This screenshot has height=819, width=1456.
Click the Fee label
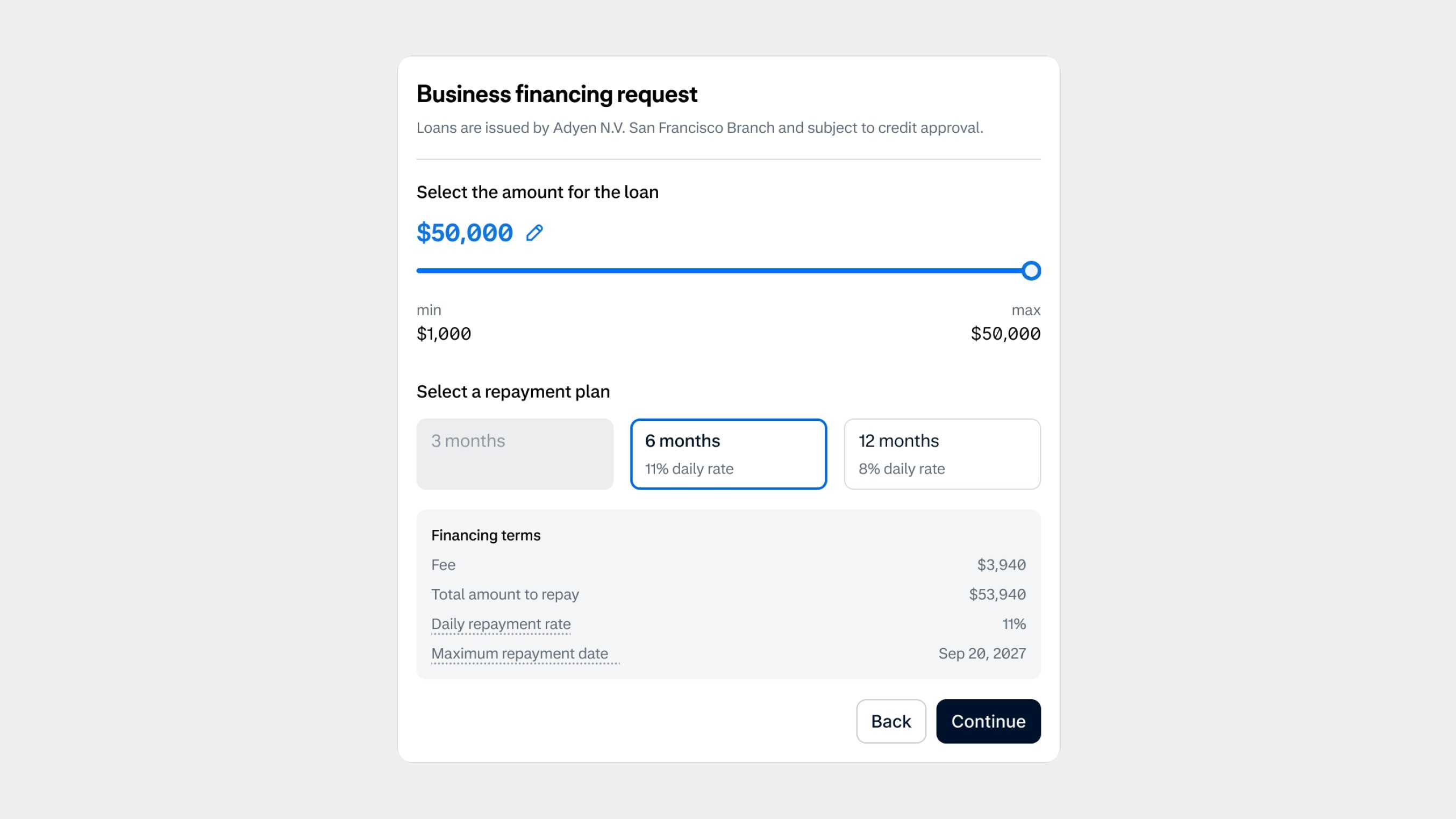(443, 564)
